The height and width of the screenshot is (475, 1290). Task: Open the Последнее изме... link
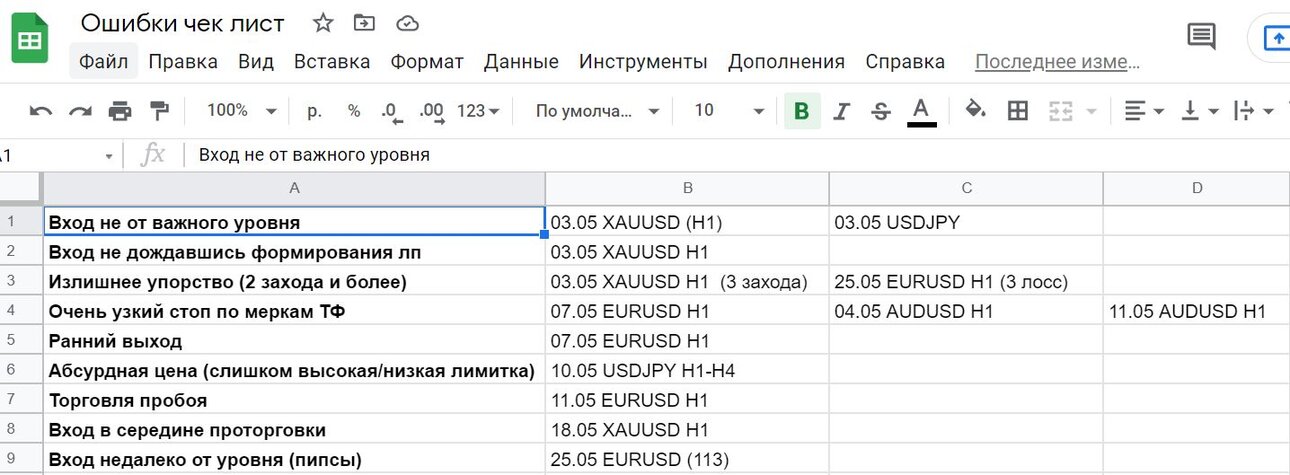point(1057,62)
